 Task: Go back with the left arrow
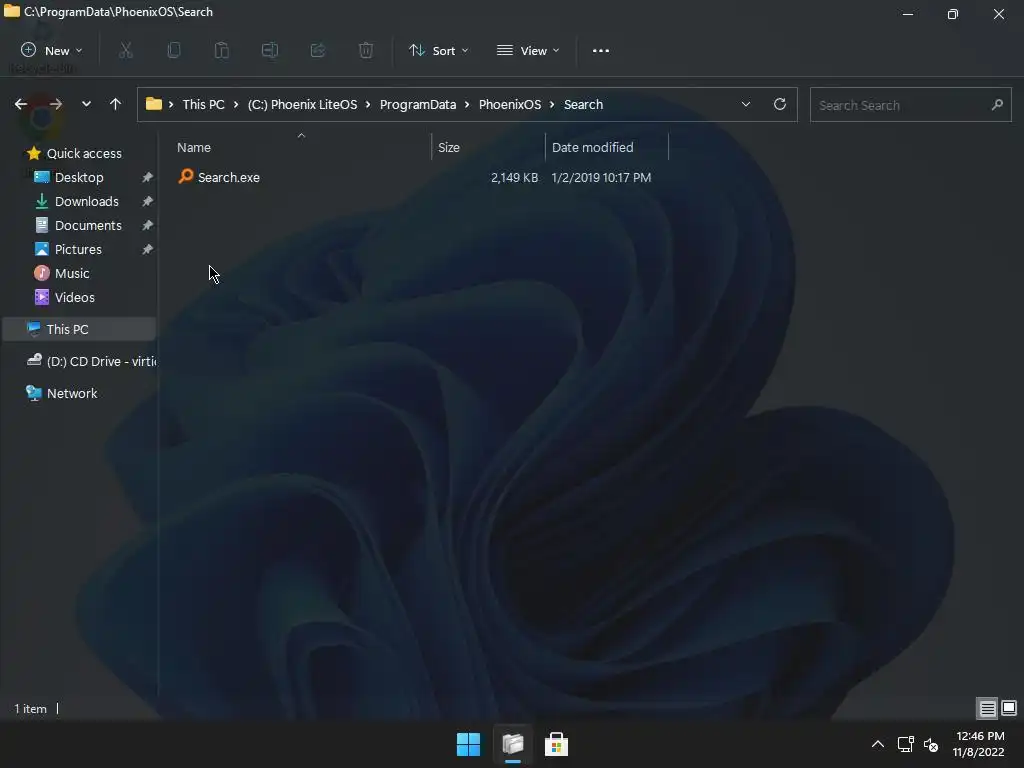click(21, 104)
